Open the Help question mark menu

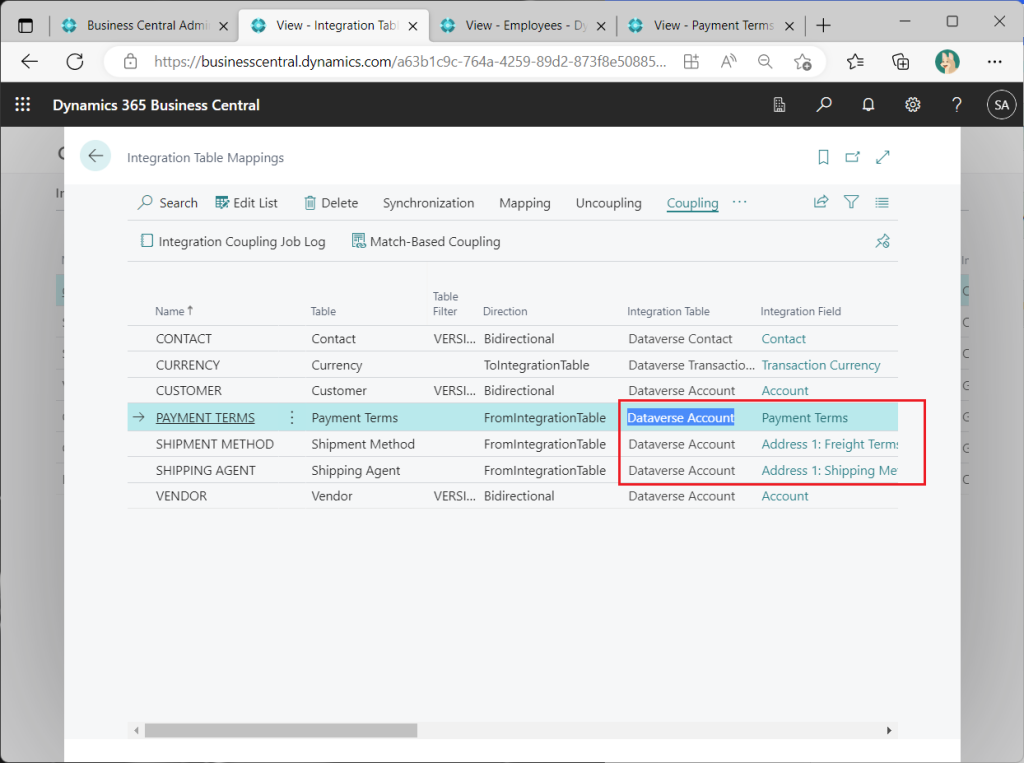coord(957,105)
